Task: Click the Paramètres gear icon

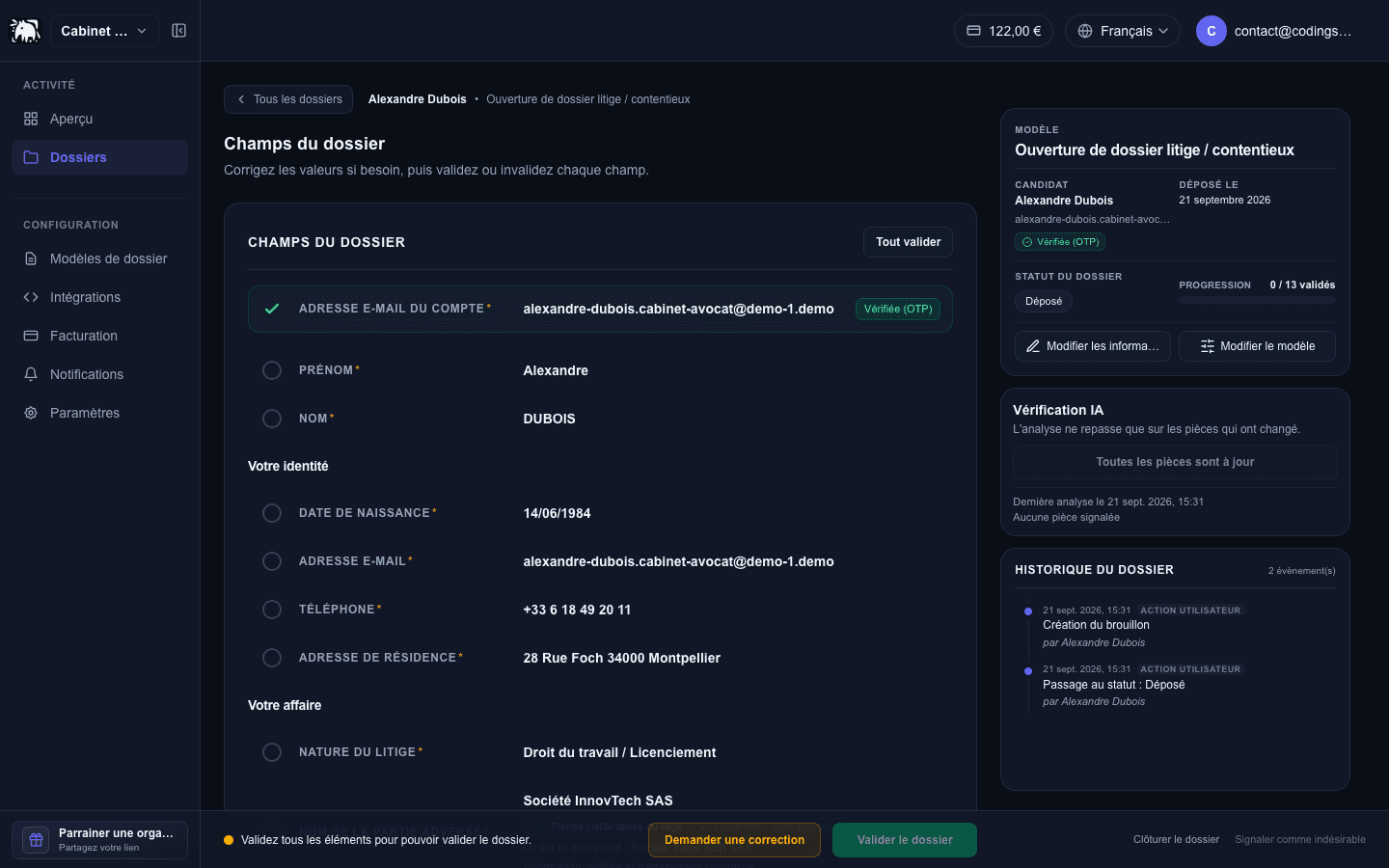Action: 31,413
